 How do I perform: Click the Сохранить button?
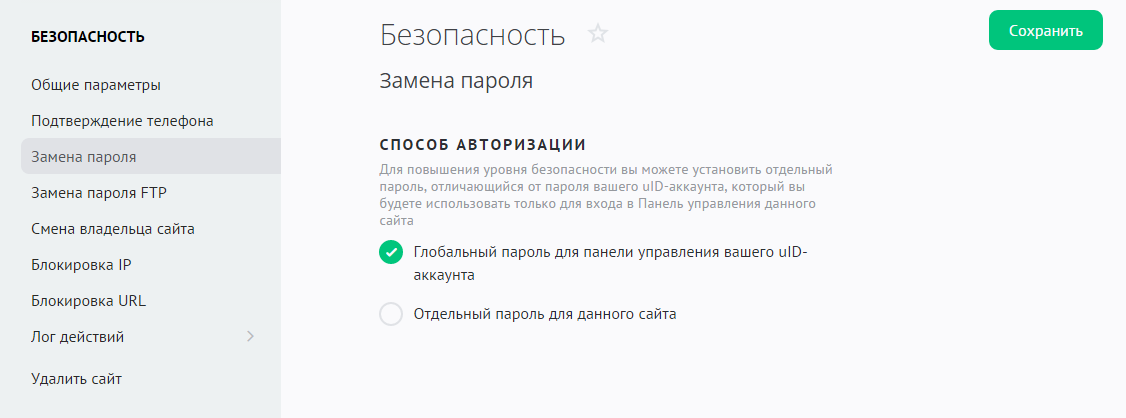pyautogui.click(x=1045, y=31)
